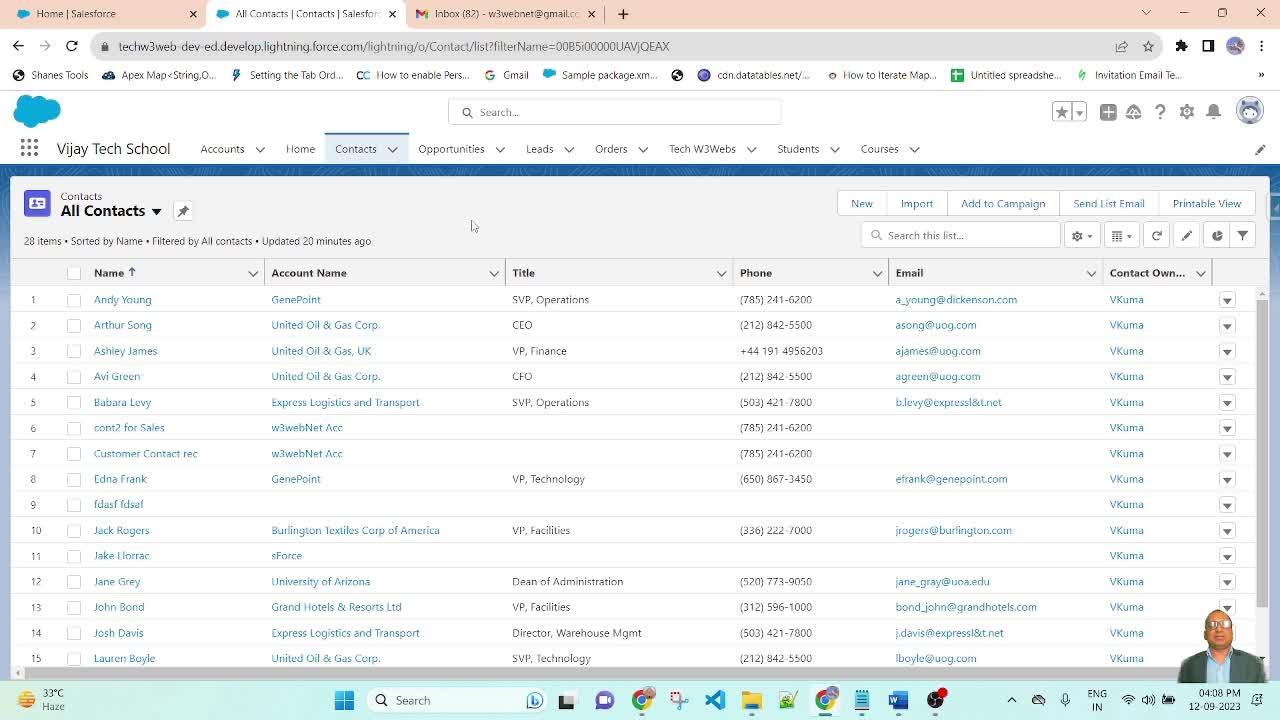1280x720 pixels.
Task: Pin the All Contacts list view
Action: 183,211
